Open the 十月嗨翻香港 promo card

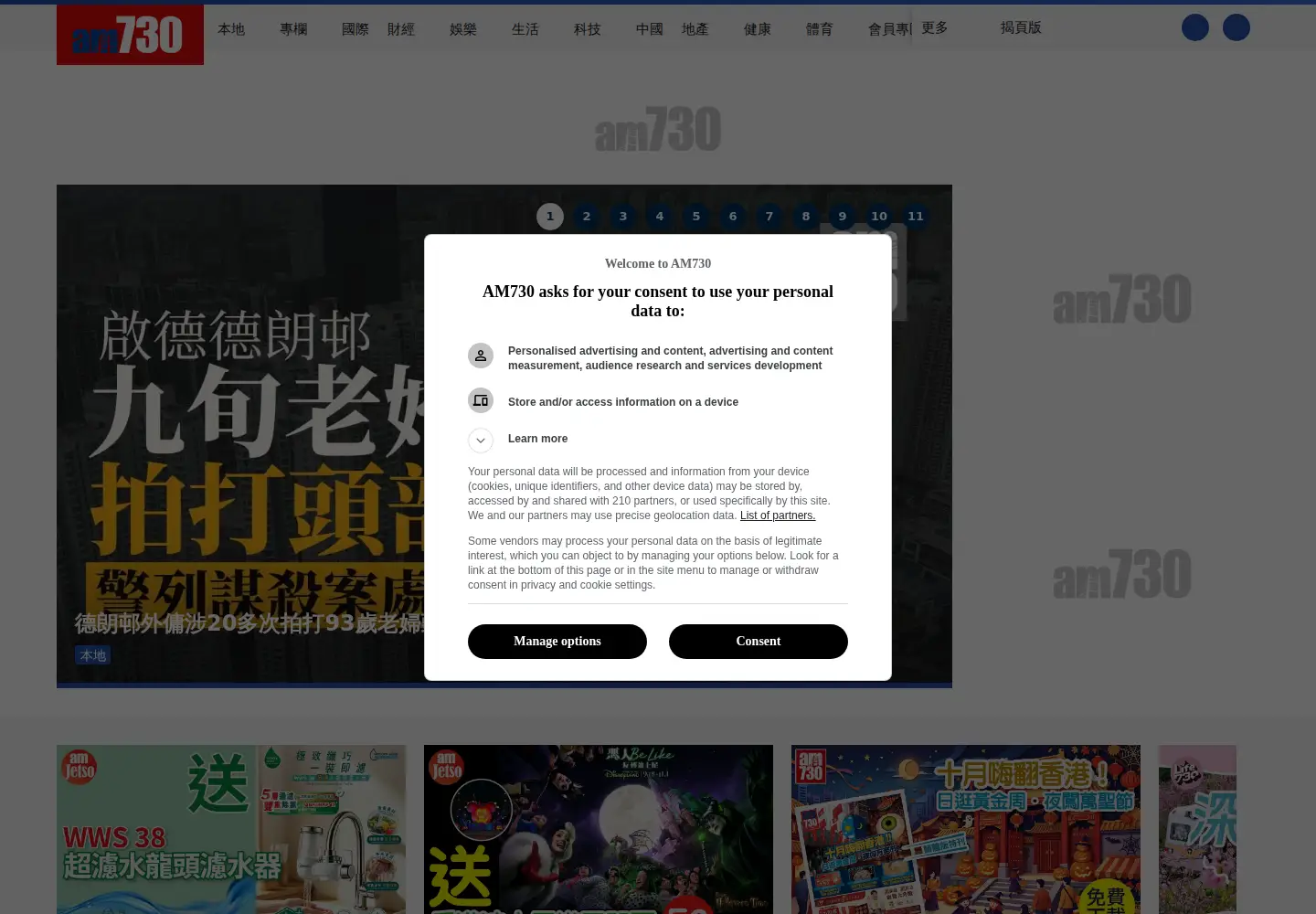pyautogui.click(x=966, y=829)
